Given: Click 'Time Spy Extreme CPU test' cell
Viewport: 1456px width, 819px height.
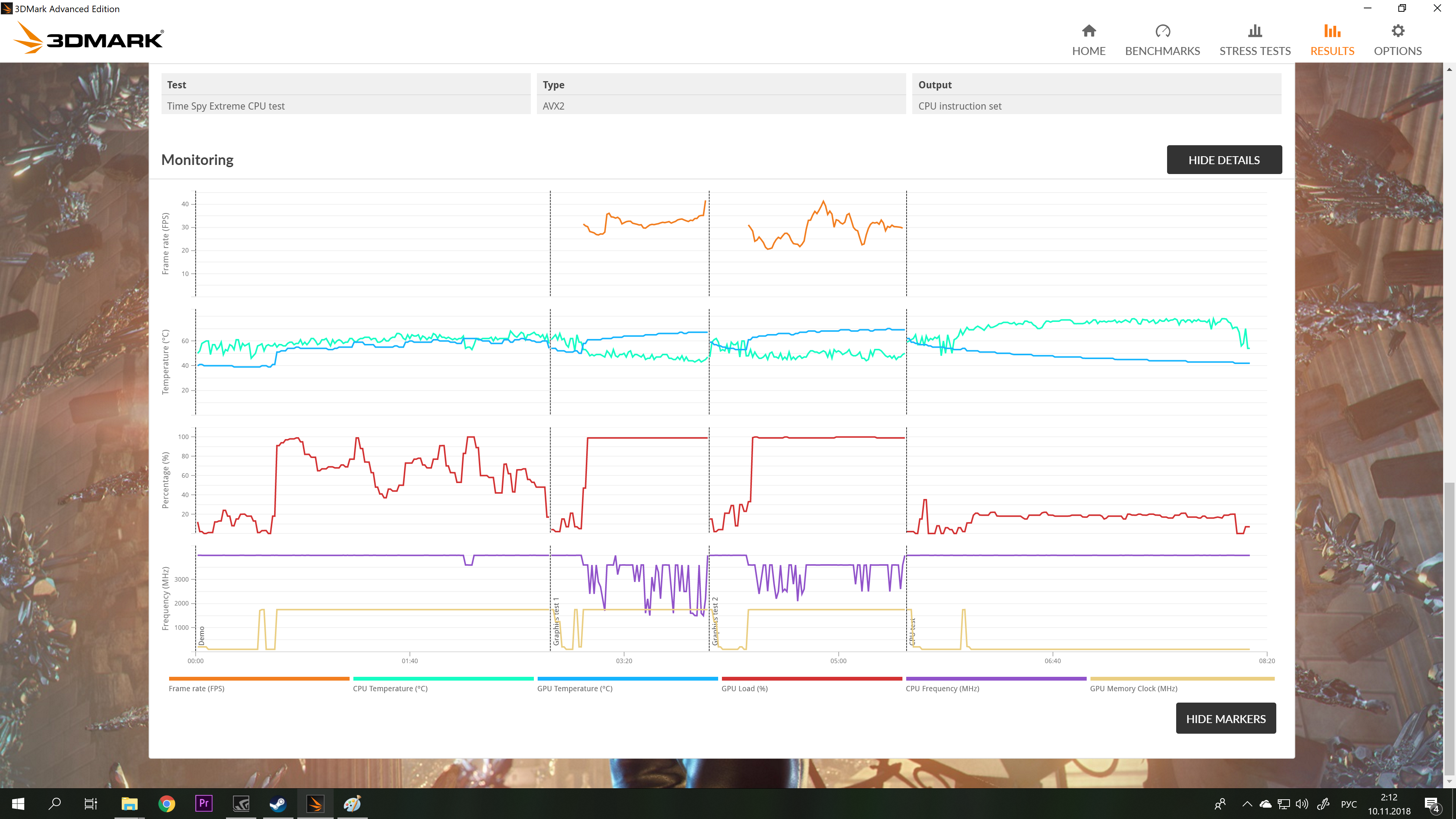Looking at the screenshot, I should (346, 106).
